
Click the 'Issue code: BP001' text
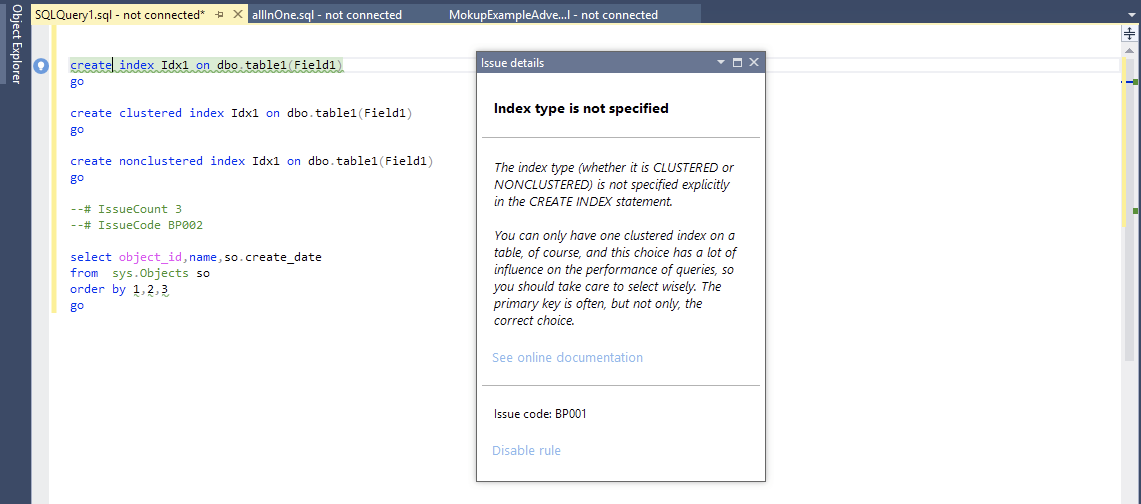[547, 413]
